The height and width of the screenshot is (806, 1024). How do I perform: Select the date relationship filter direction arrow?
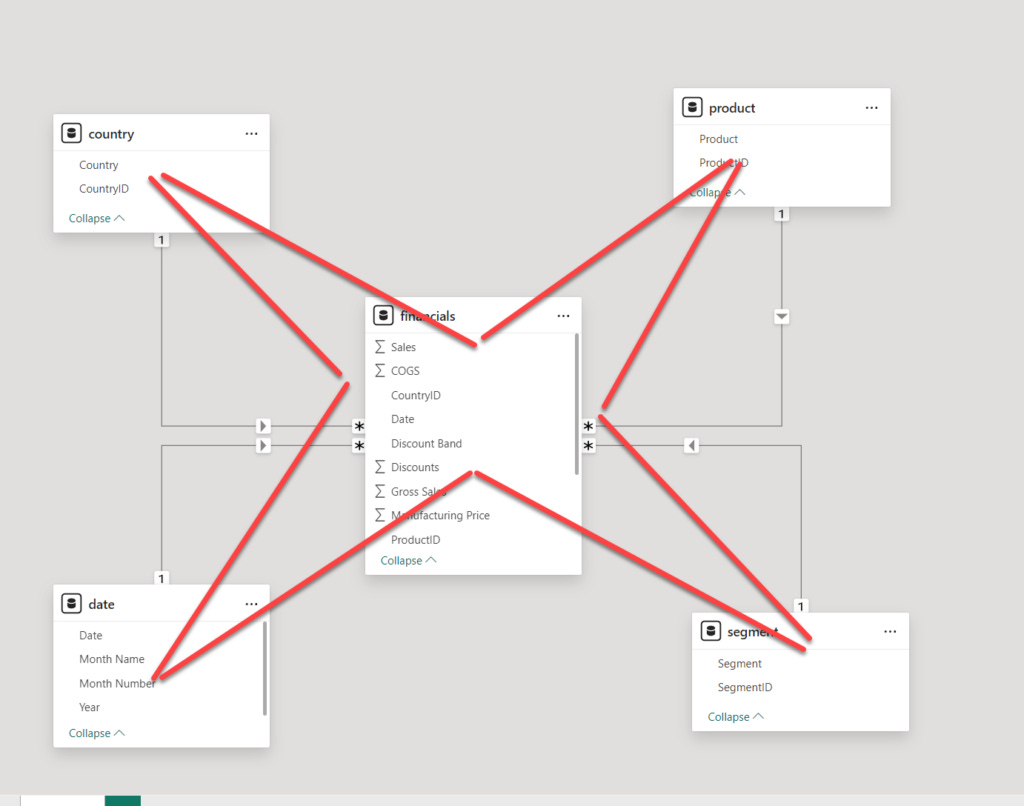click(263, 445)
